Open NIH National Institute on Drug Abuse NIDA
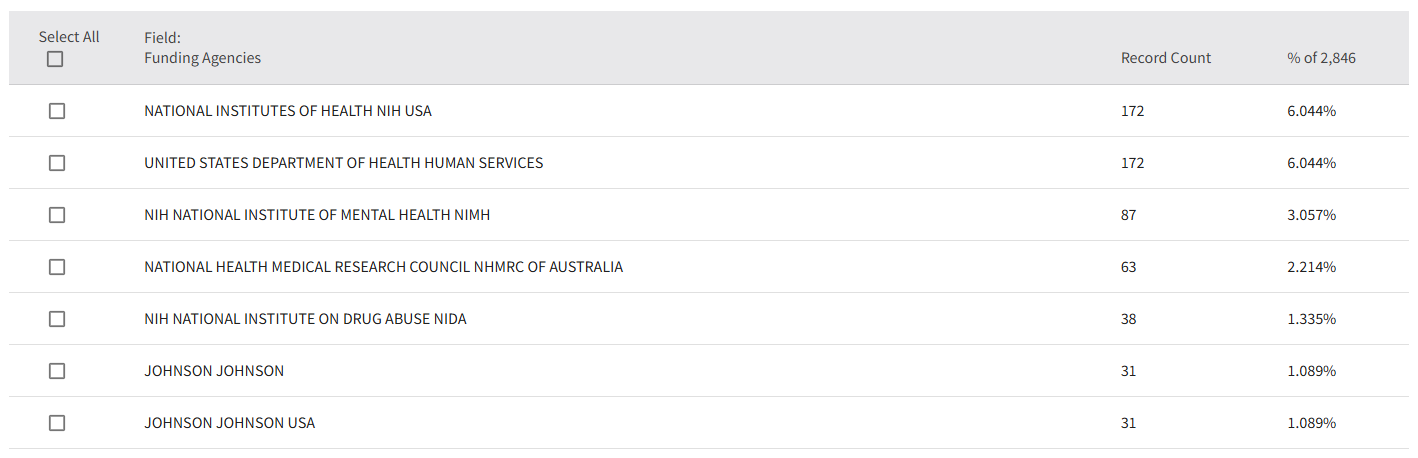This screenshot has width=1418, height=458. 305,319
